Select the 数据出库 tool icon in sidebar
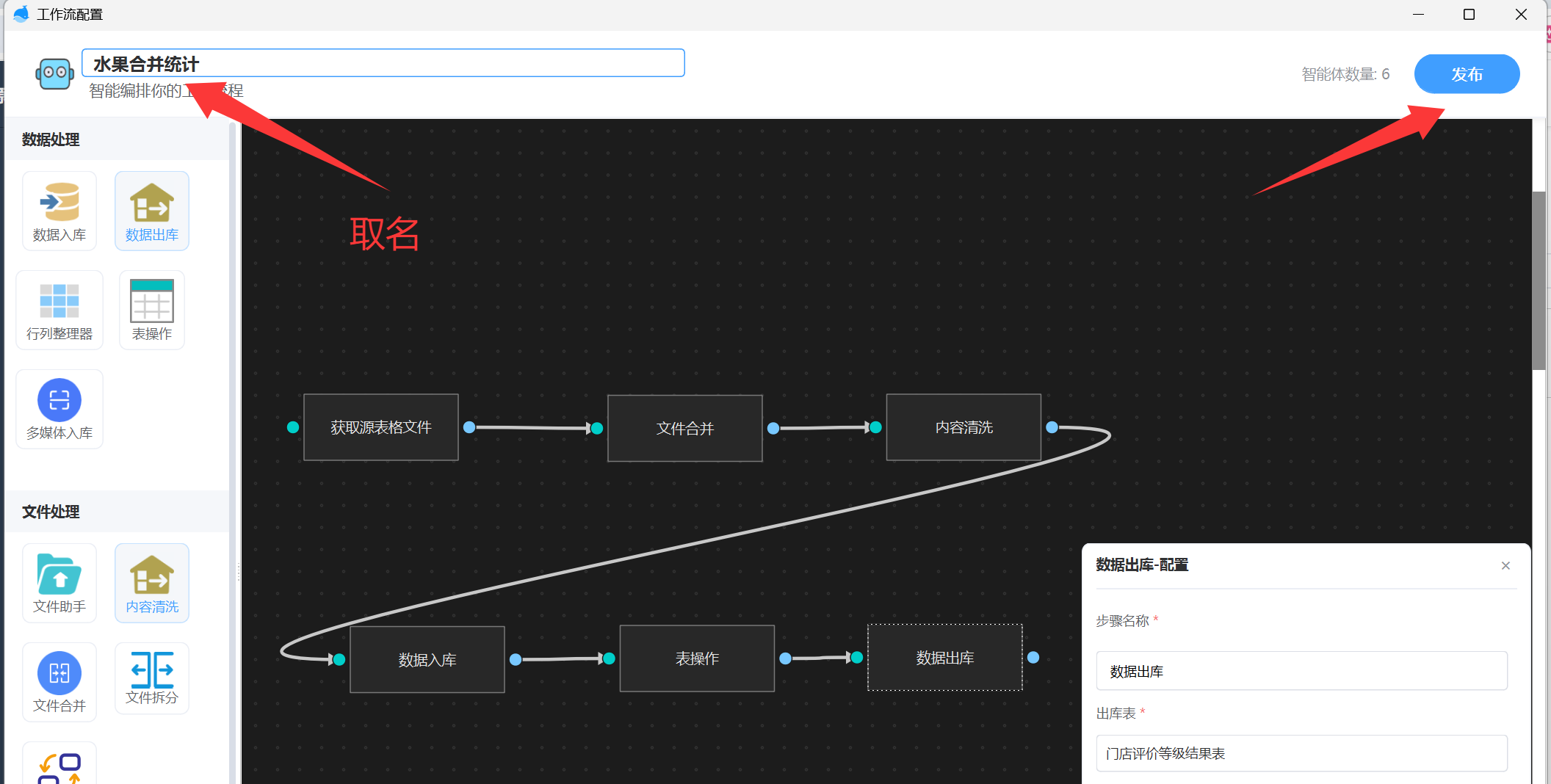1551x784 pixels. pyautogui.click(x=152, y=211)
